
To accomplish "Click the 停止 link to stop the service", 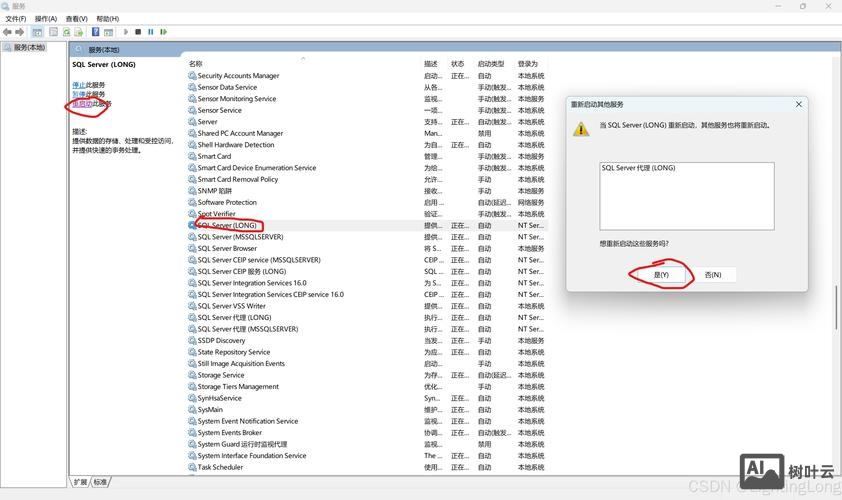I will pos(79,85).
